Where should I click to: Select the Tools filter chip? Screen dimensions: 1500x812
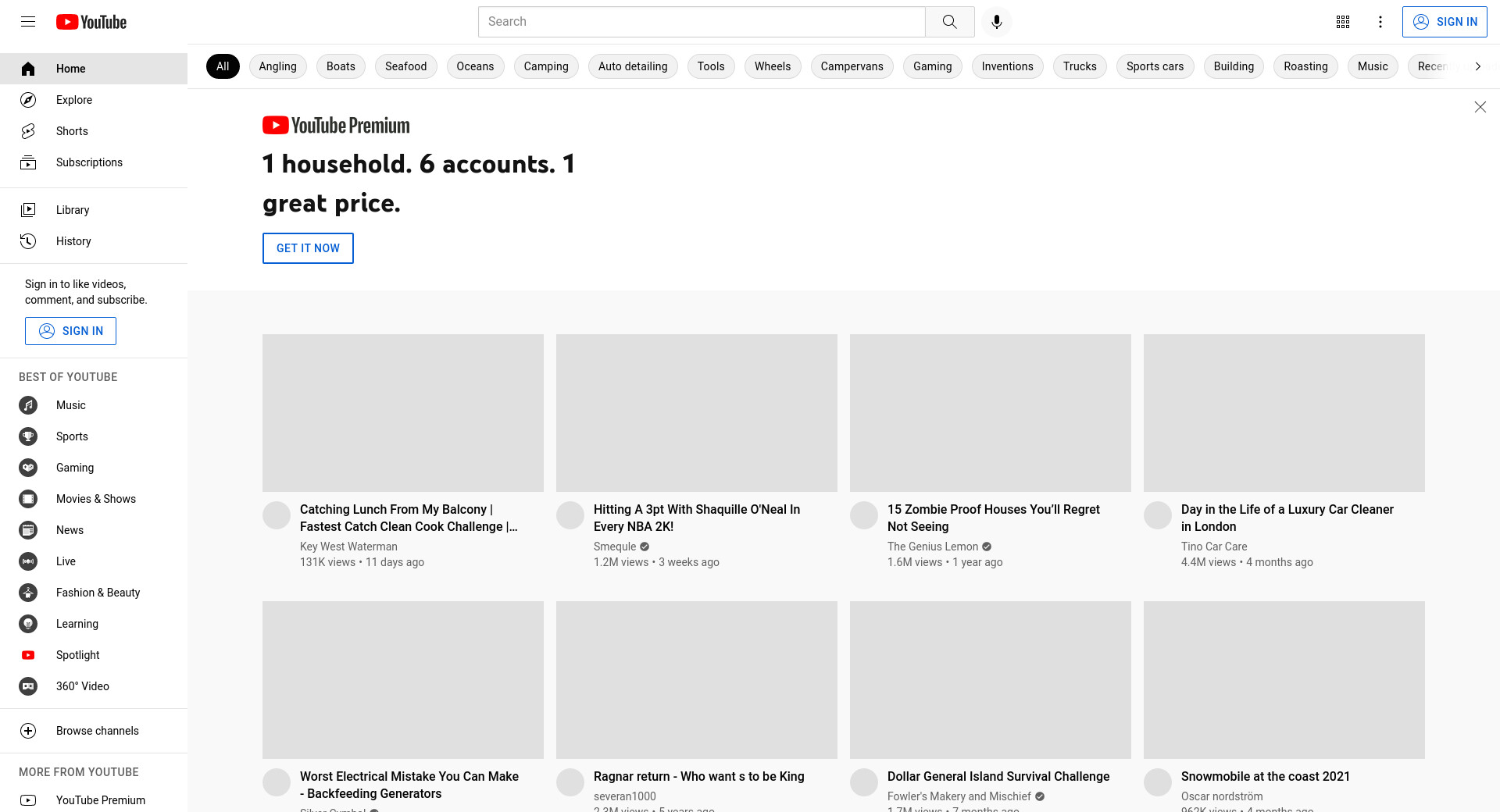coord(711,66)
